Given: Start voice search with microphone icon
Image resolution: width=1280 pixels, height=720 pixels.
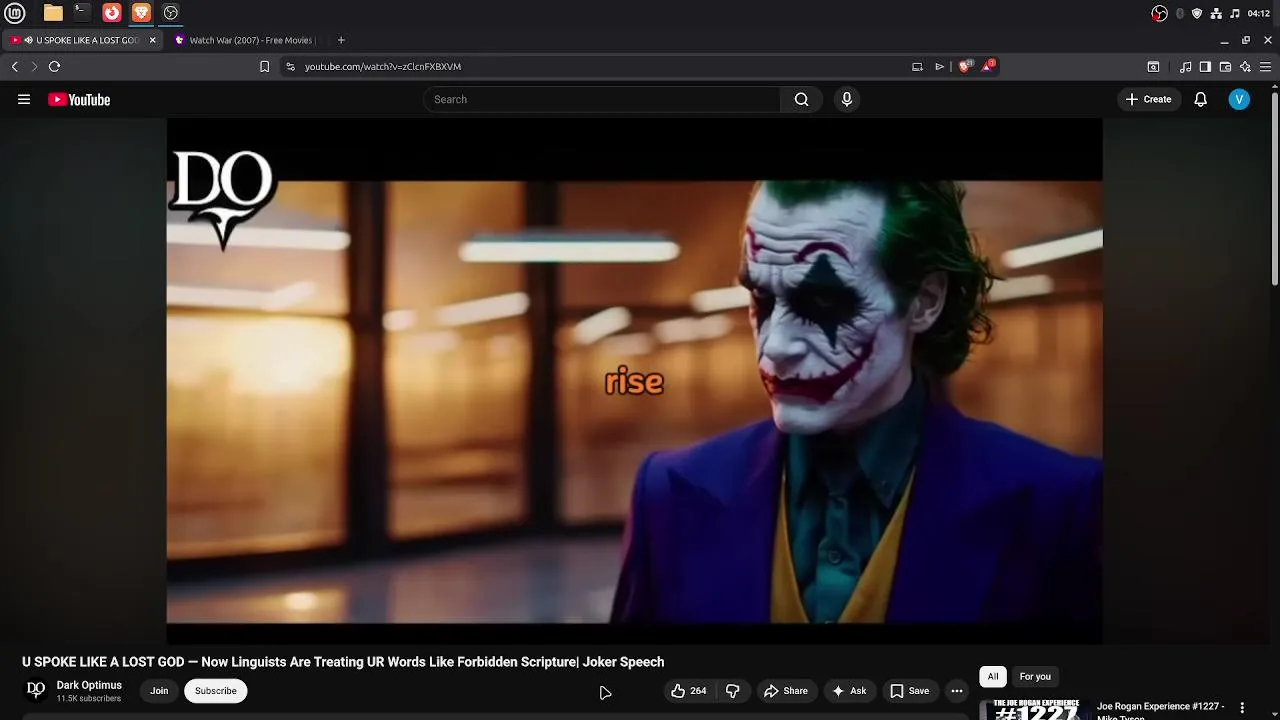Looking at the screenshot, I should pos(847,99).
